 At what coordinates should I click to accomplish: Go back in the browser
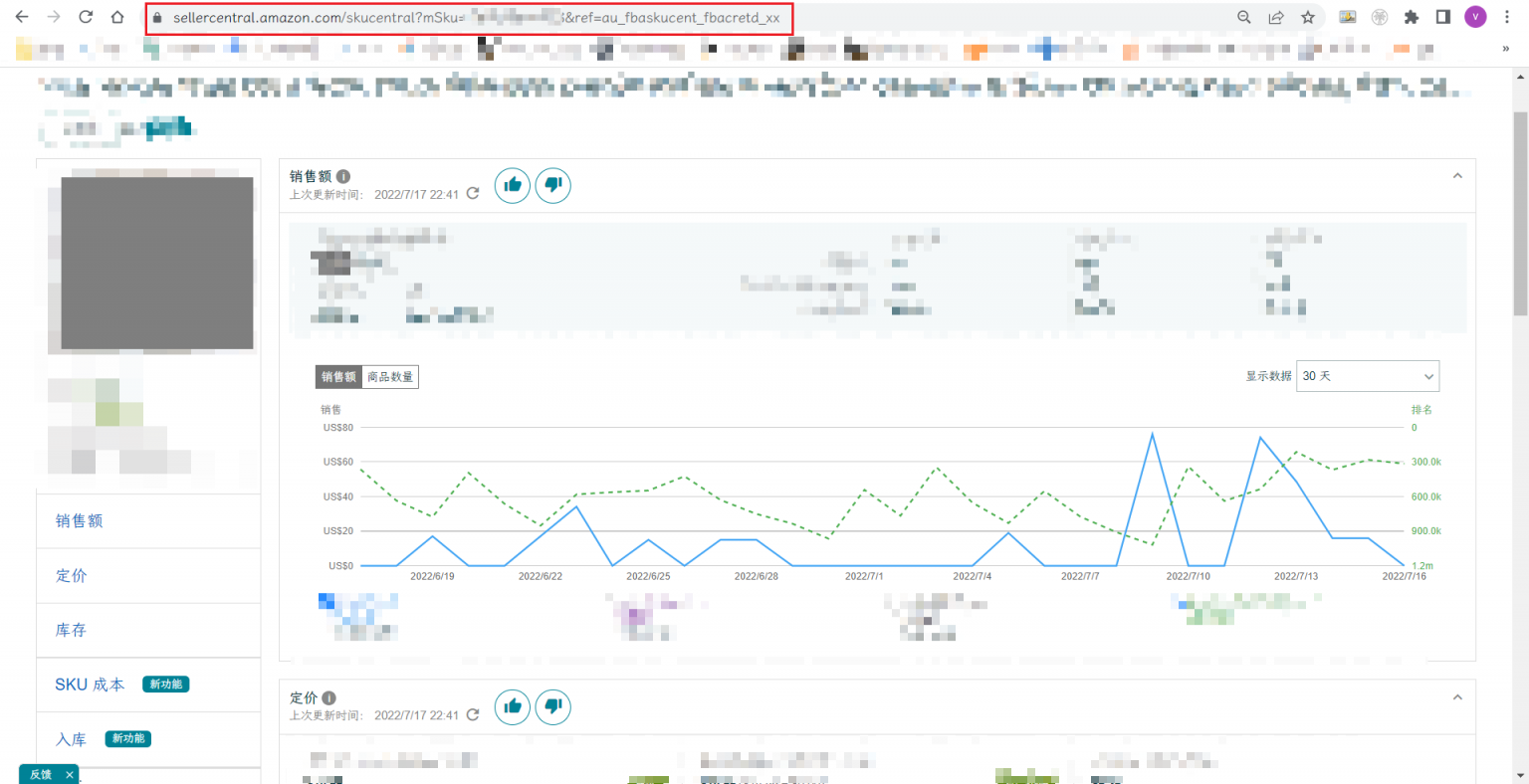click(x=22, y=17)
